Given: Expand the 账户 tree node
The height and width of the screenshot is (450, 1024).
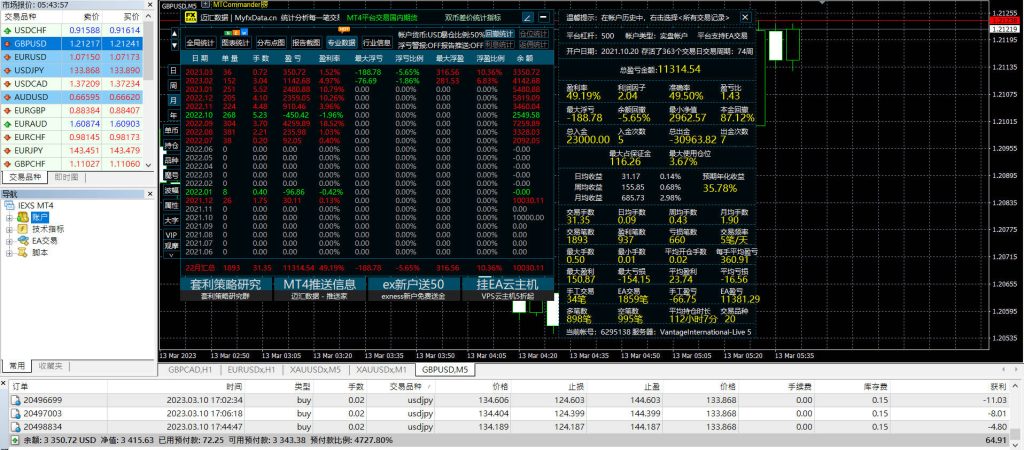Looking at the screenshot, I should pos(10,217).
